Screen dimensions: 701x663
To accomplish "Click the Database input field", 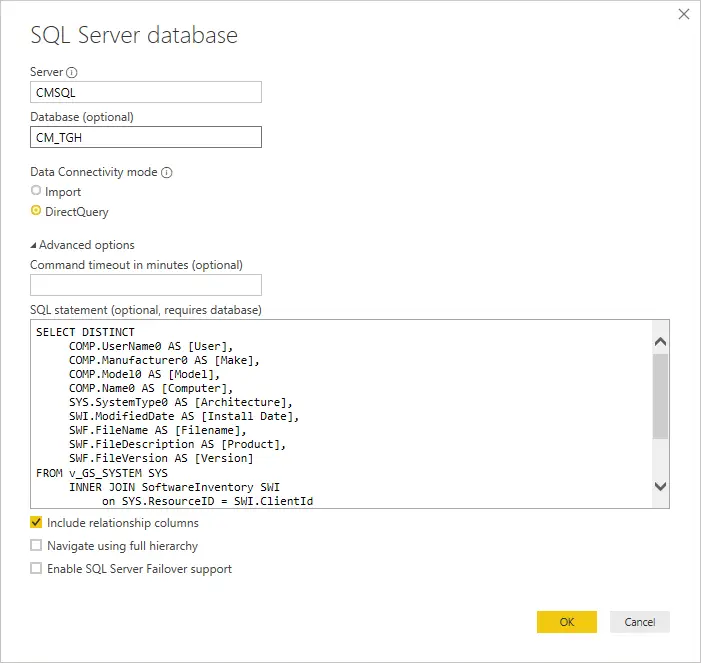I will pos(146,137).
